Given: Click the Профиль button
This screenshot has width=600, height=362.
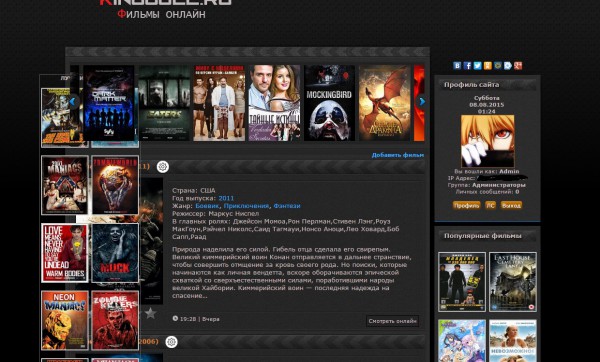Looking at the screenshot, I should [x=466, y=205].
